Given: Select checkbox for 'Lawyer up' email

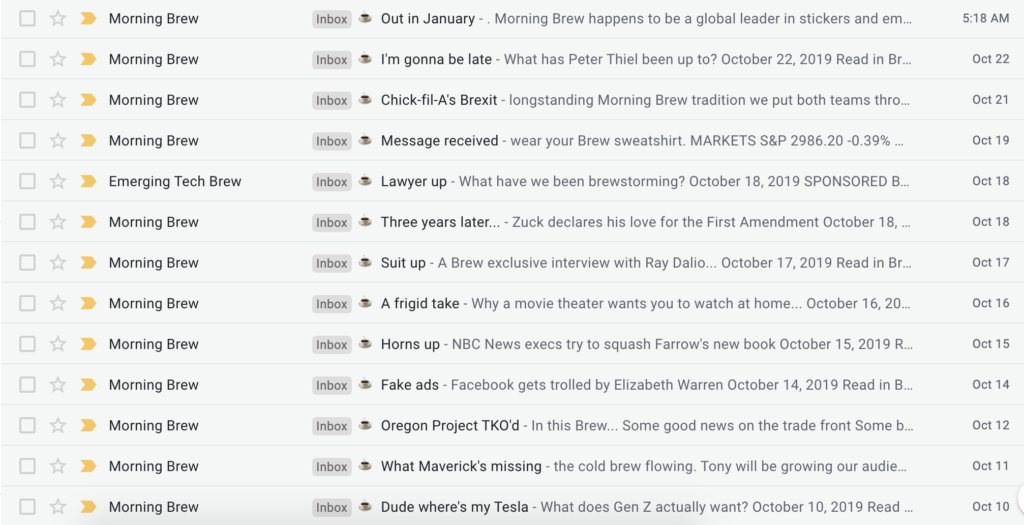Looking at the screenshot, I should coord(27,181).
